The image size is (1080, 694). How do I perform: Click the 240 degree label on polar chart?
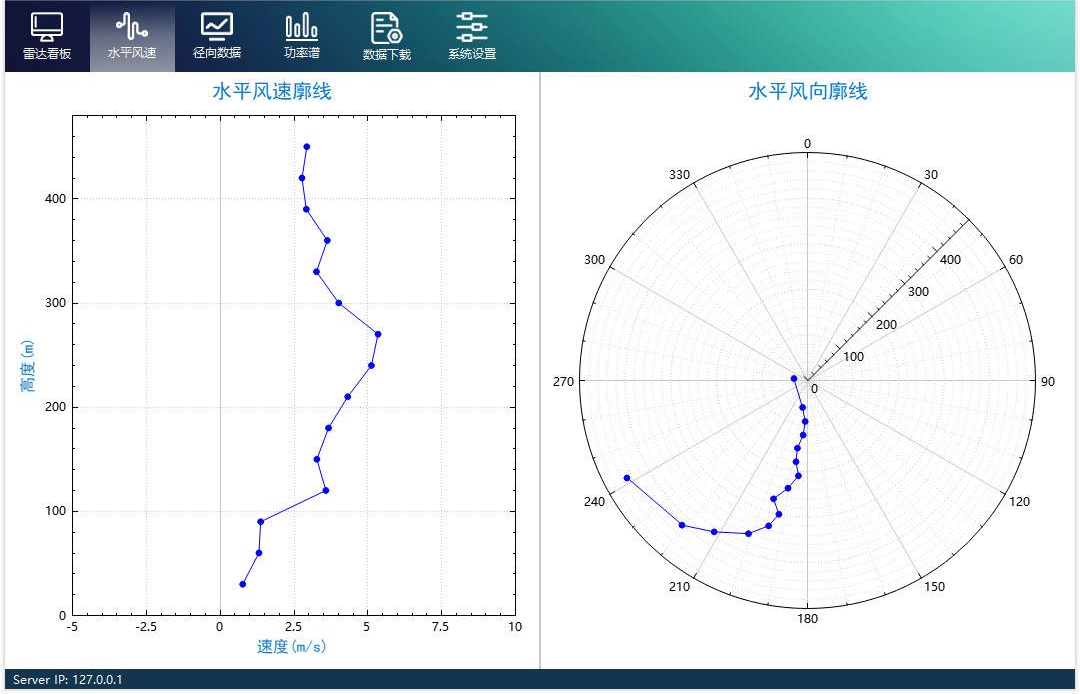tap(594, 502)
